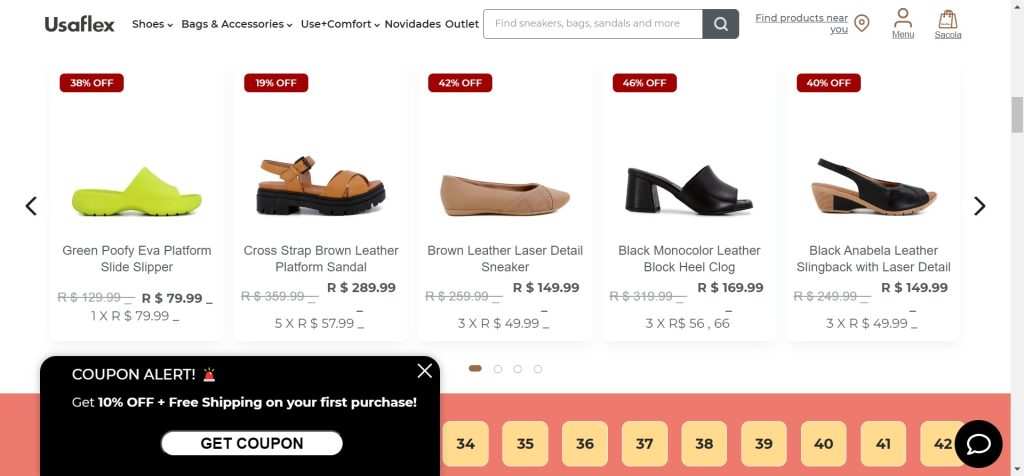Viewport: 1024px width, 476px height.
Task: Choose shoe size 38 swatch
Action: [x=705, y=444]
